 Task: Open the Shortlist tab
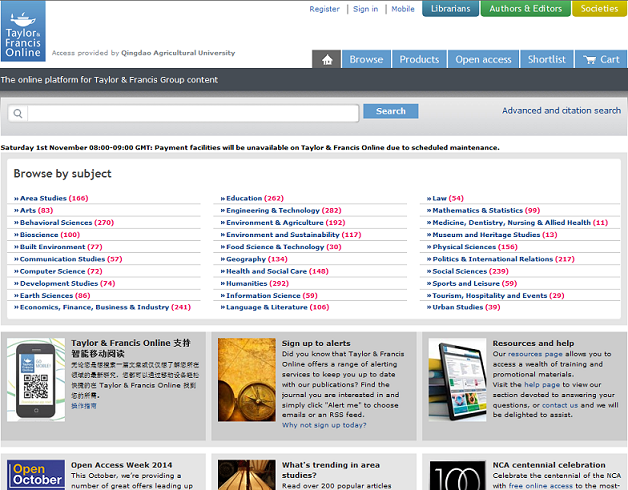point(547,59)
